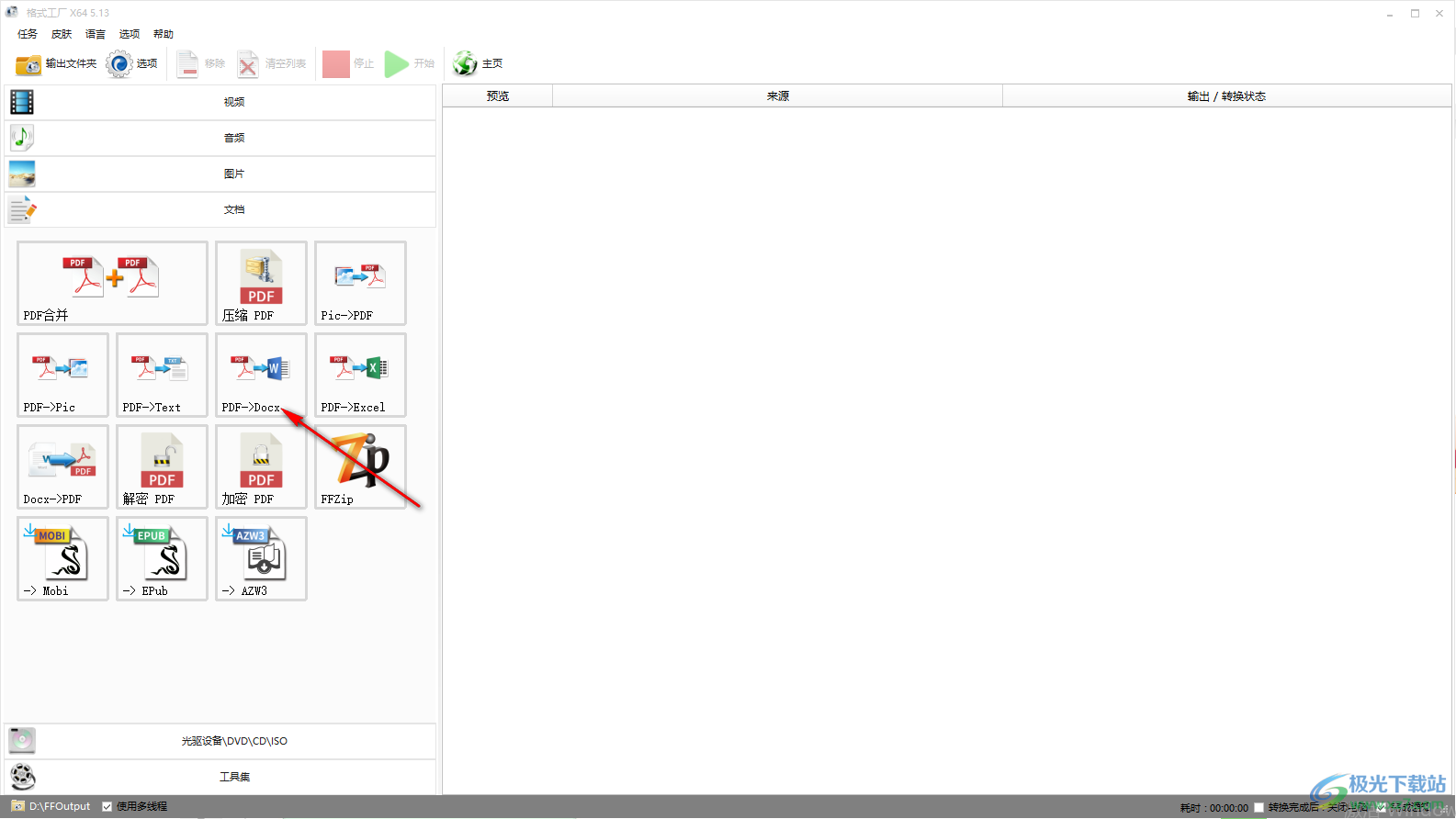This screenshot has width=1456, height=819.
Task: Open the 选项 menu in menu bar
Action: pyautogui.click(x=130, y=34)
